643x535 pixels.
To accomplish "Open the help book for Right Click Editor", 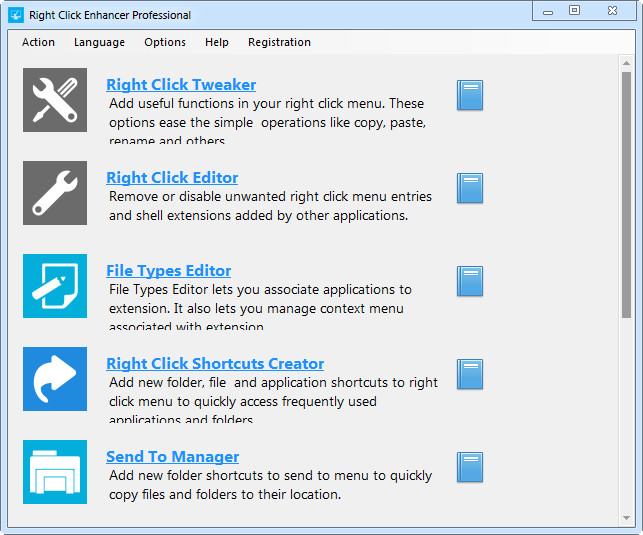I will pos(470,188).
